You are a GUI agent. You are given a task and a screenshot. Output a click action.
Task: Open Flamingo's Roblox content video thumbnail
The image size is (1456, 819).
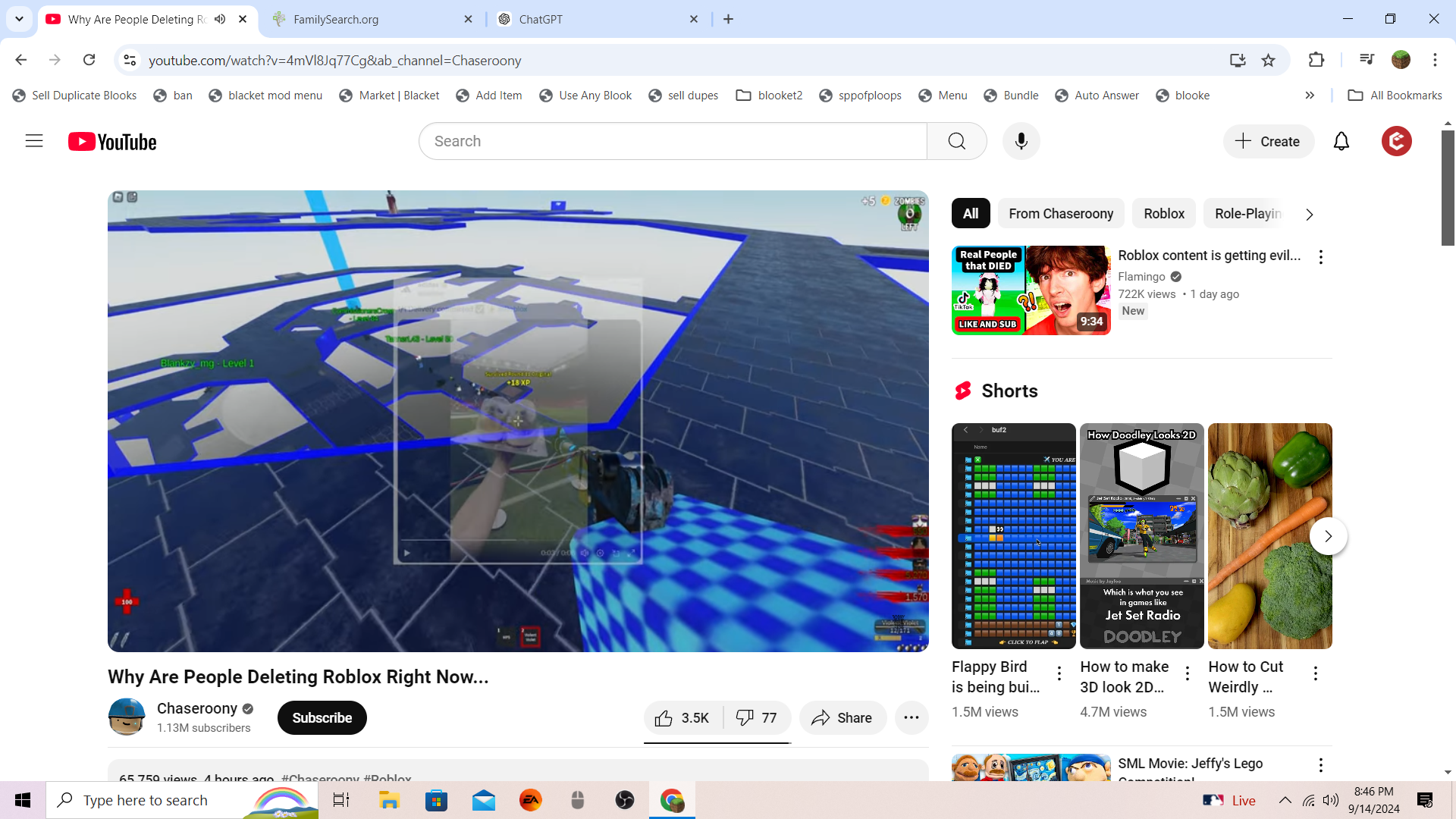click(x=1031, y=290)
